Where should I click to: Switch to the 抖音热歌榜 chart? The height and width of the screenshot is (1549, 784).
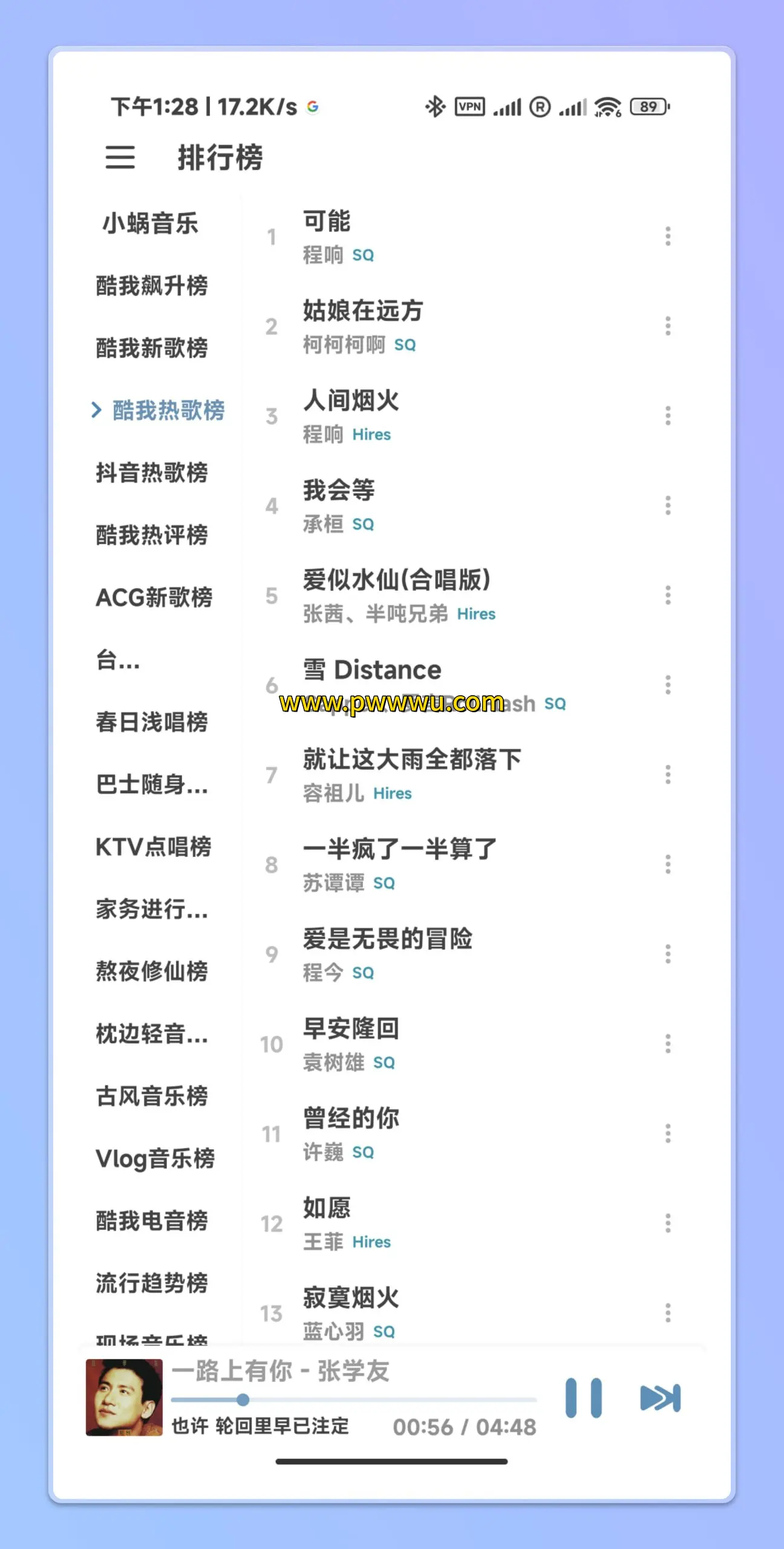(151, 473)
